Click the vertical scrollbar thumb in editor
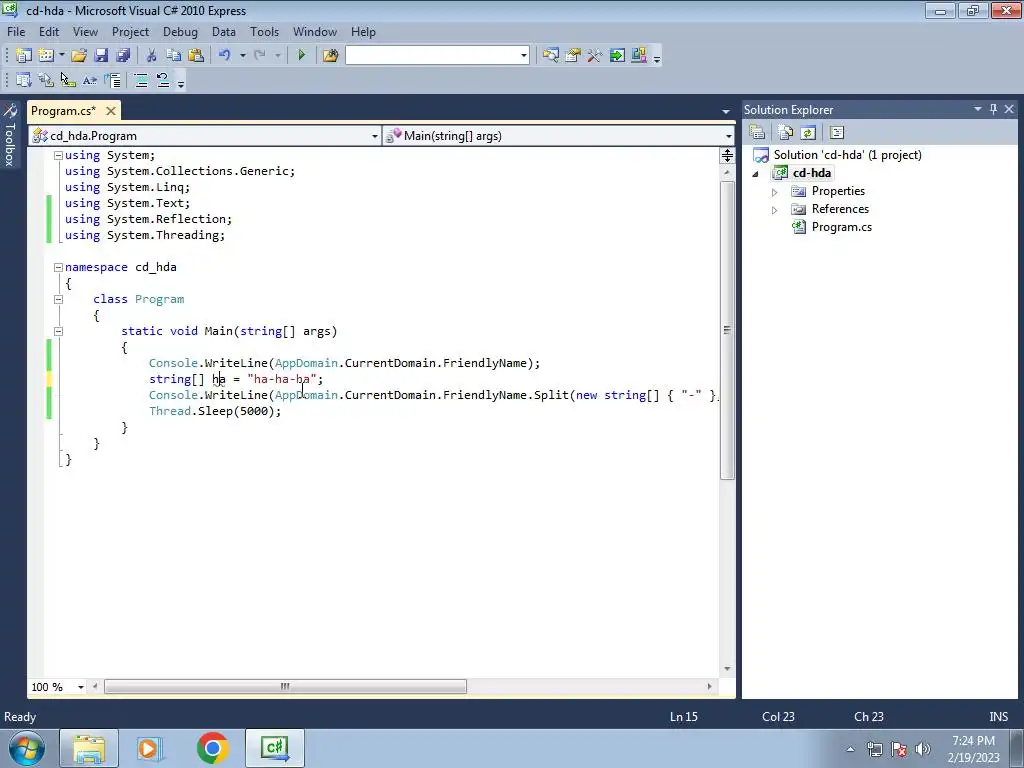The width and height of the screenshot is (1024, 768). 727,330
